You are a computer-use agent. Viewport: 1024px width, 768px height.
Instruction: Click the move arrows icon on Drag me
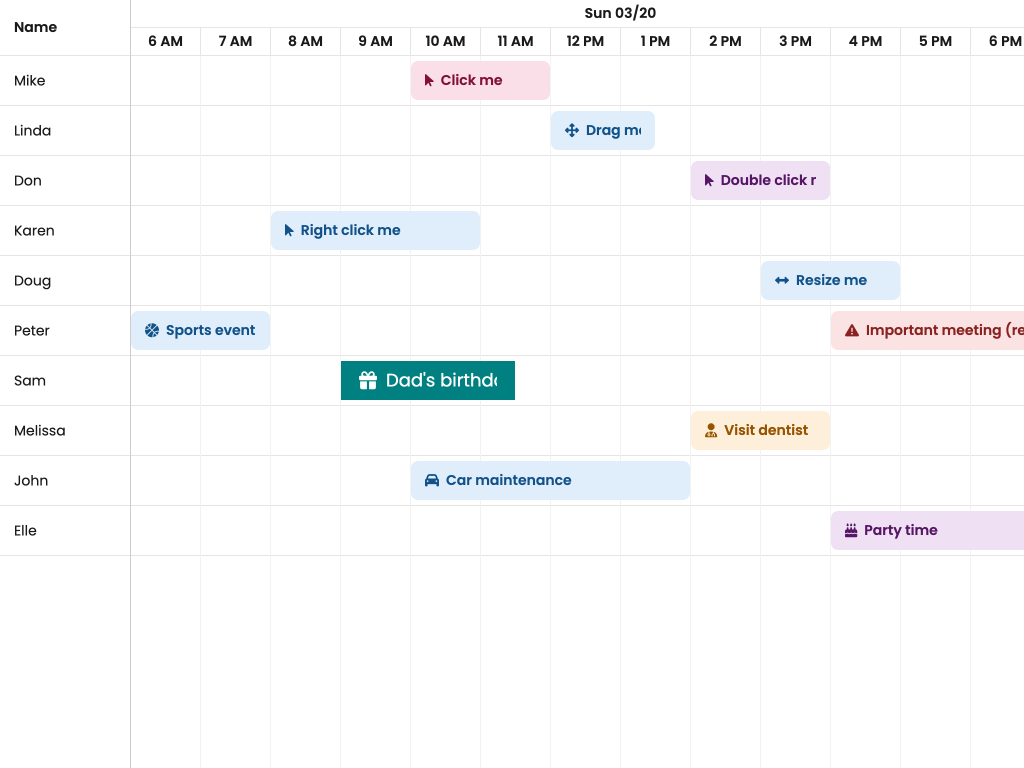(x=572, y=131)
